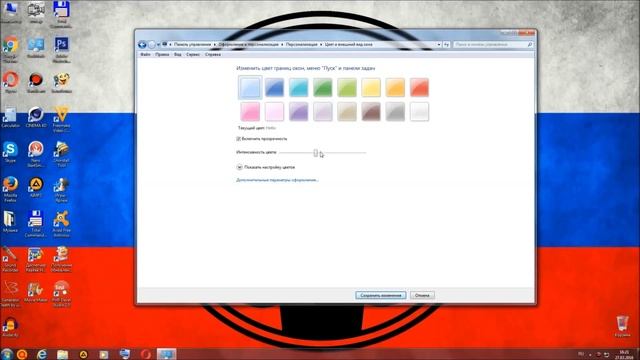Select the bright pink color swatch
Viewport: 640px width, 360px height.
click(x=250, y=111)
